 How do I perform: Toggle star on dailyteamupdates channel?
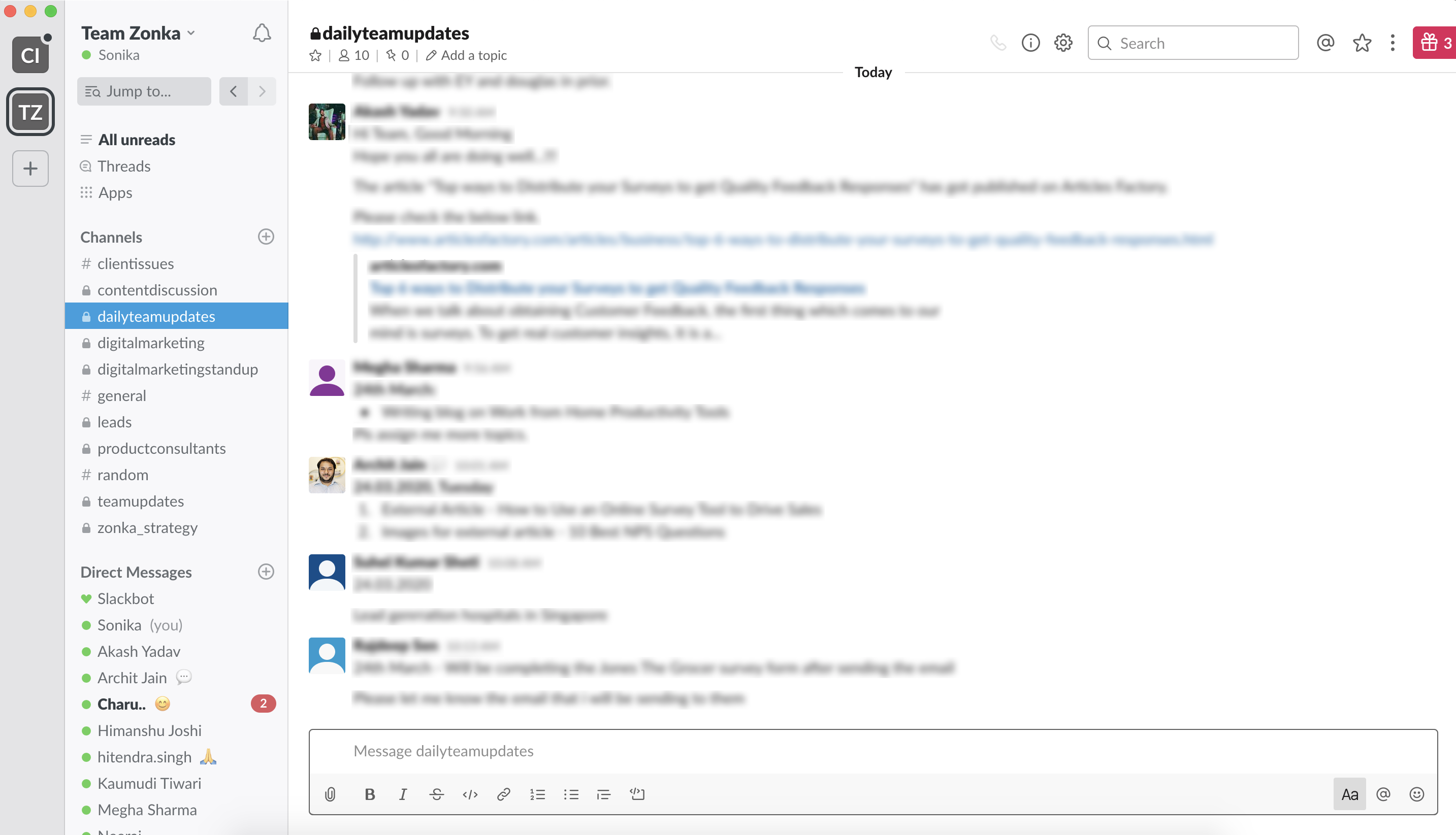coord(316,55)
